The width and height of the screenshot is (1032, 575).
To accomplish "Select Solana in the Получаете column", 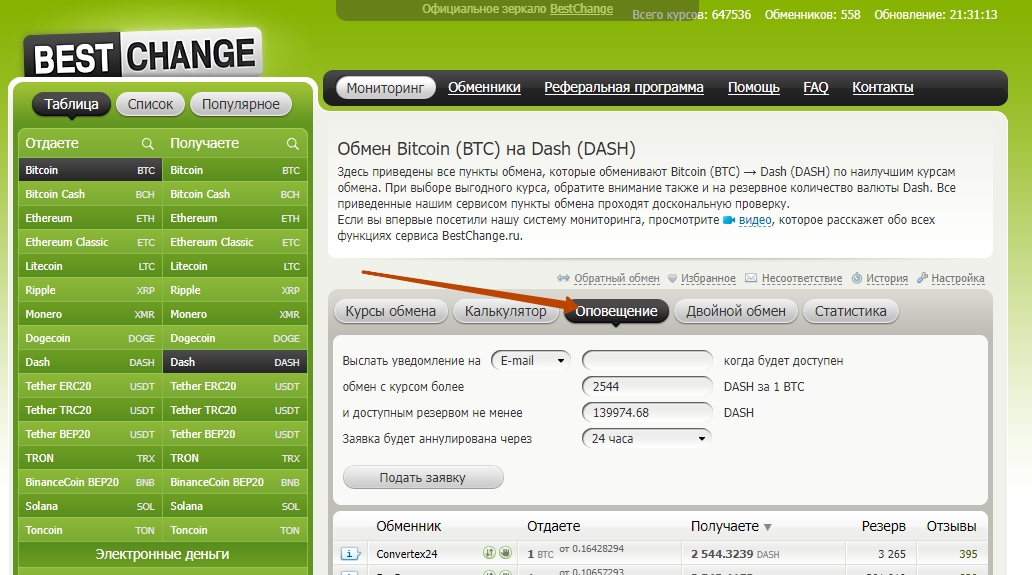I will point(235,507).
